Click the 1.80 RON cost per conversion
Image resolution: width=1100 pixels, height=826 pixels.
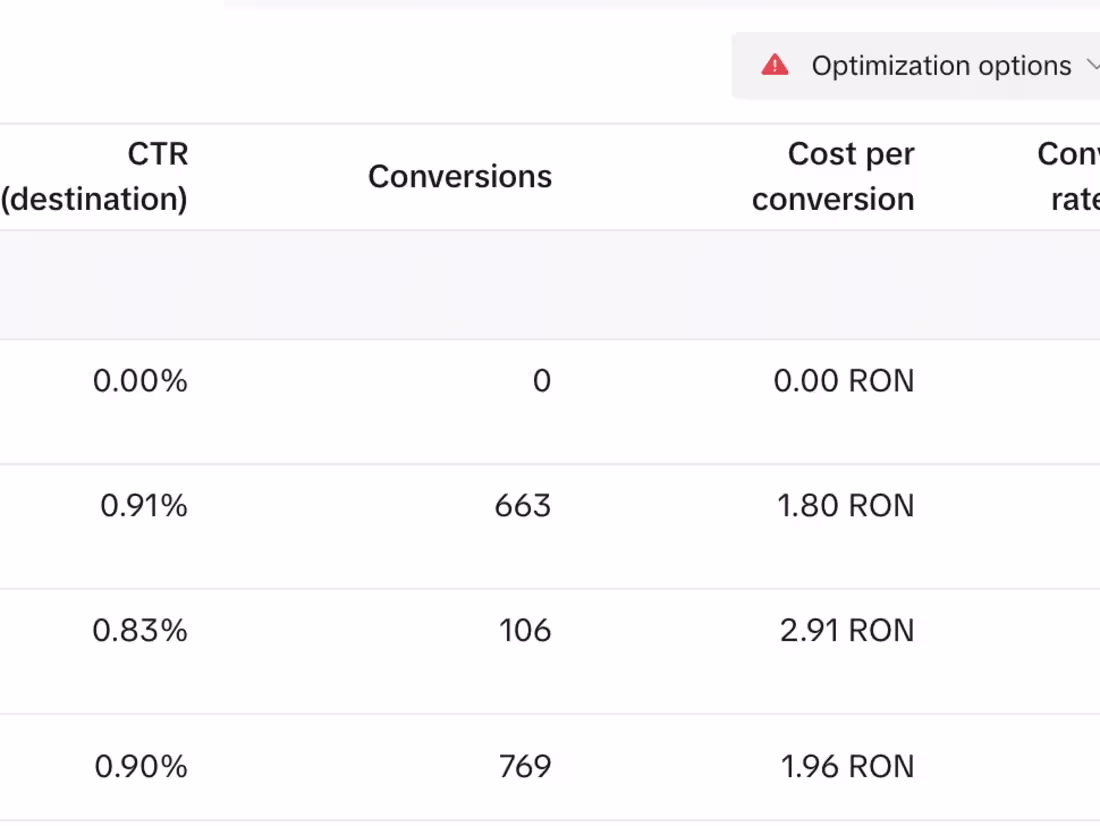[846, 506]
